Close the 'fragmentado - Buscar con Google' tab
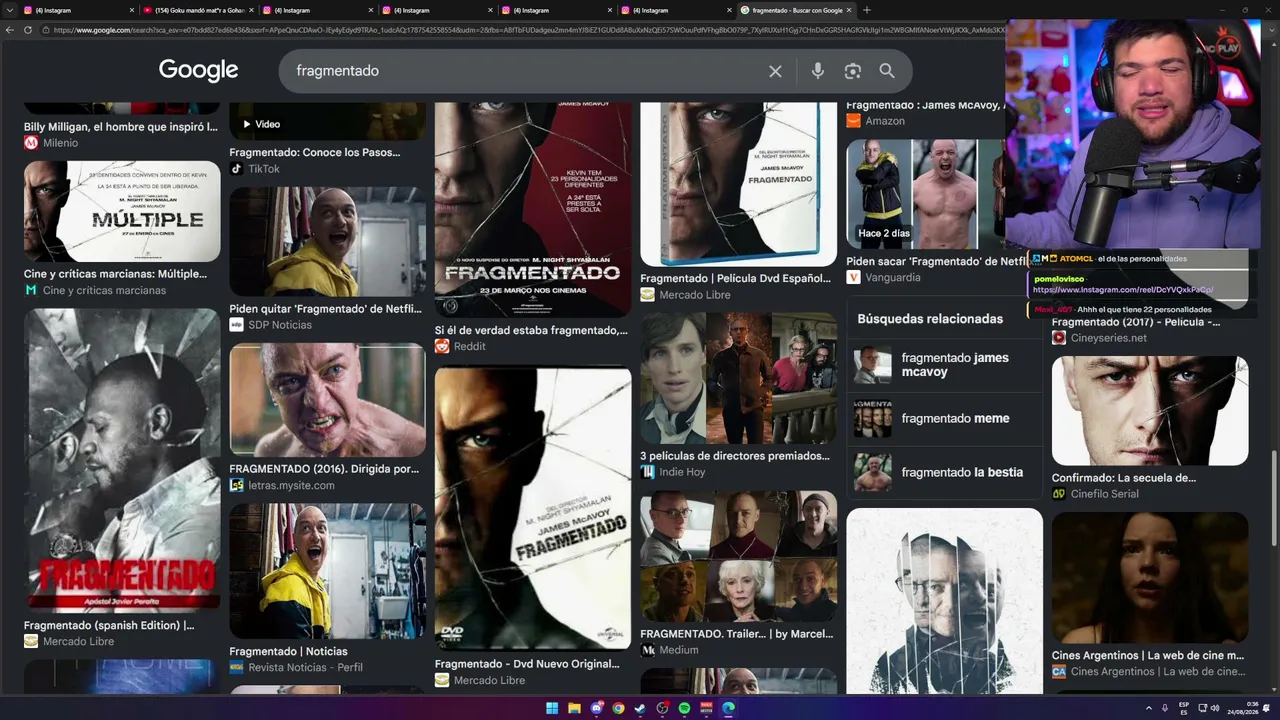The image size is (1280, 720). tap(849, 10)
